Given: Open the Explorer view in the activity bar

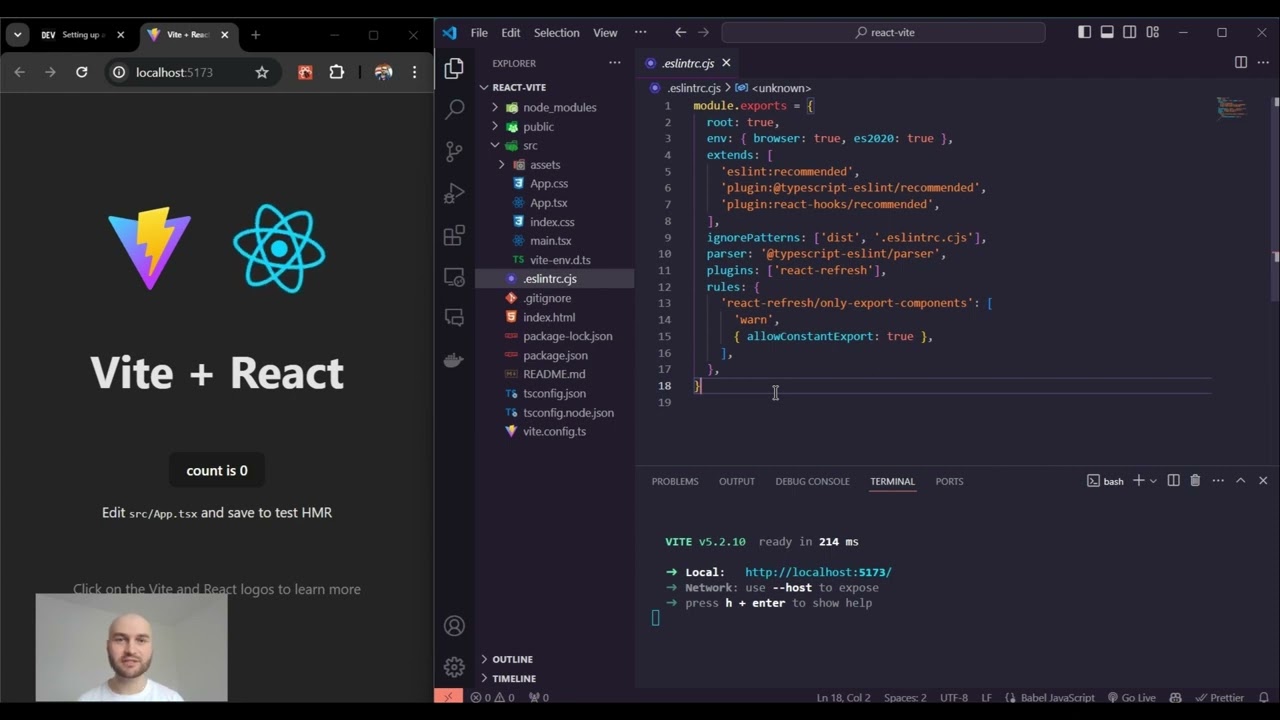Looking at the screenshot, I should coord(454,68).
